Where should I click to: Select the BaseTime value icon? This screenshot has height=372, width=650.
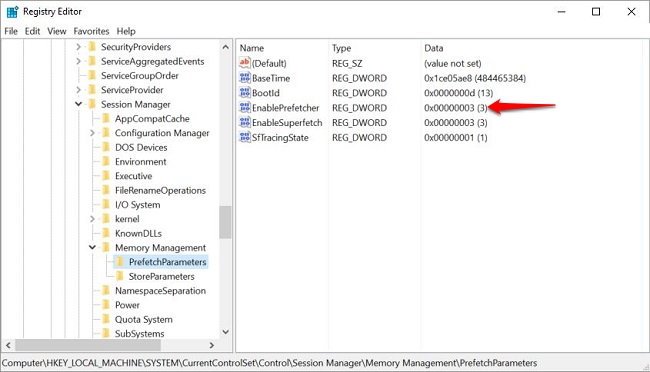coord(245,78)
